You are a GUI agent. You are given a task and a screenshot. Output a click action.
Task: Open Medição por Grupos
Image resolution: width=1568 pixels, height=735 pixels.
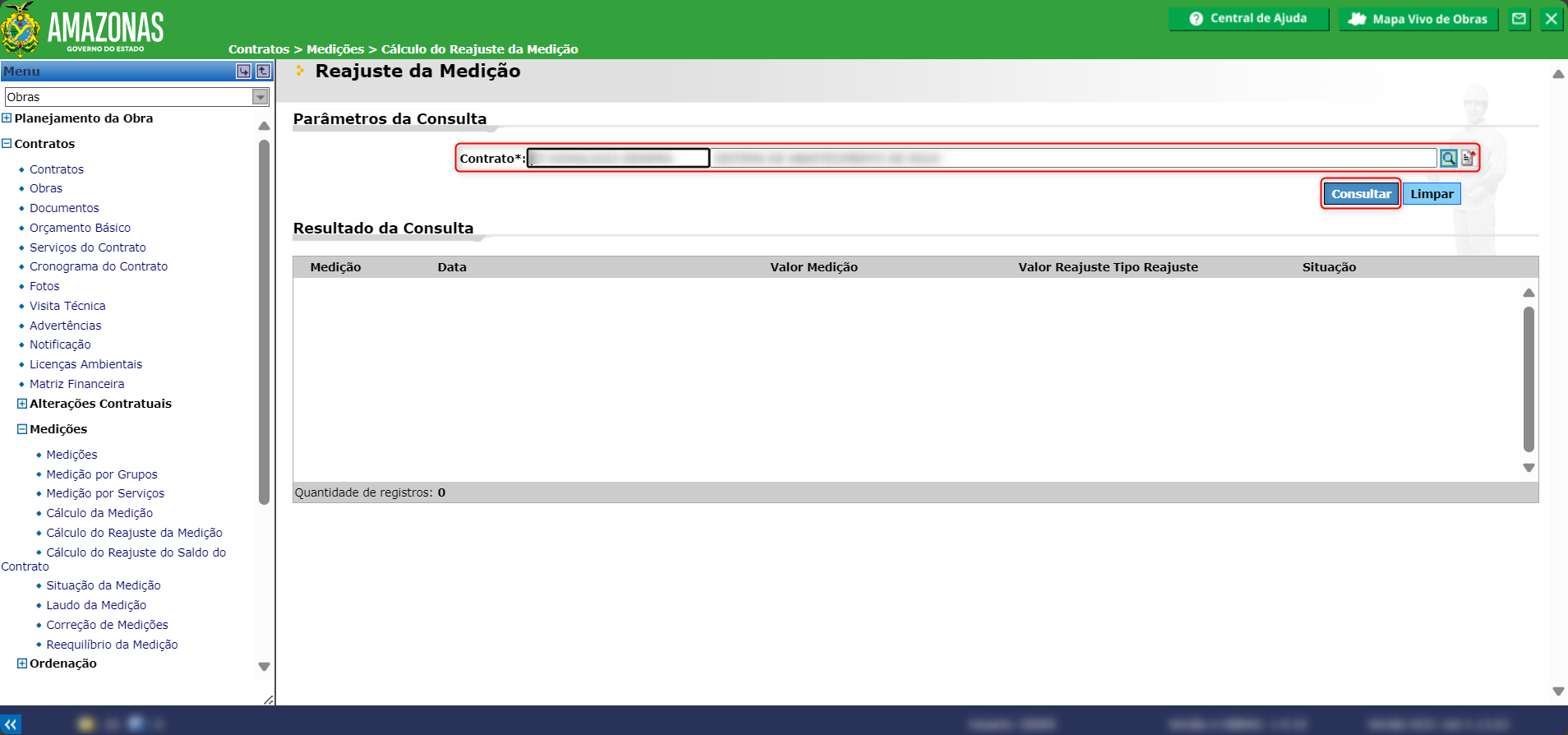pos(102,474)
